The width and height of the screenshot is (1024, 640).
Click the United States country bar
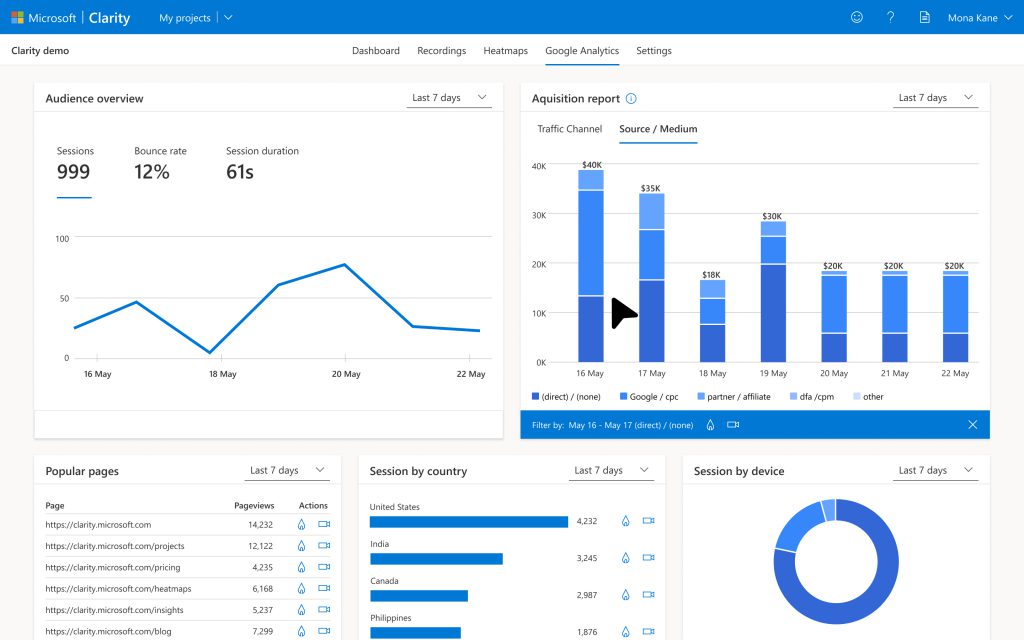click(x=469, y=522)
